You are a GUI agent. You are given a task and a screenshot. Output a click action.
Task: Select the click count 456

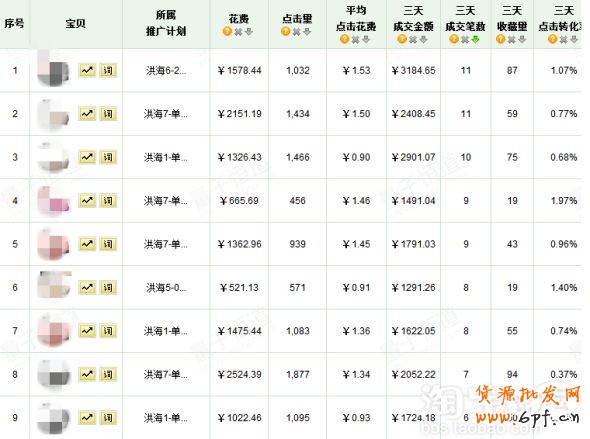click(298, 201)
